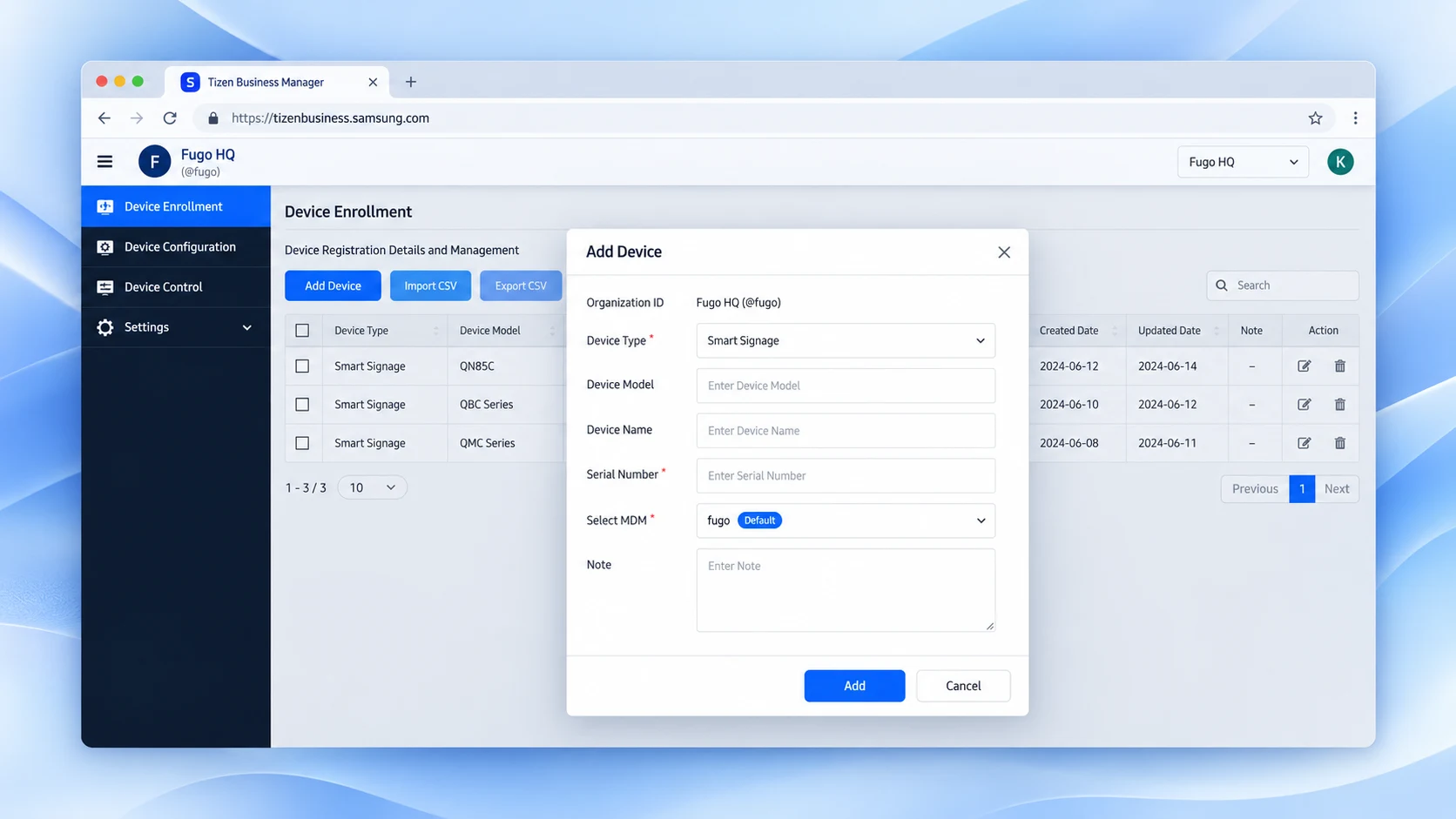Select the Tizen Business Manager browser tab
This screenshot has width=1456, height=819.
click(x=277, y=82)
